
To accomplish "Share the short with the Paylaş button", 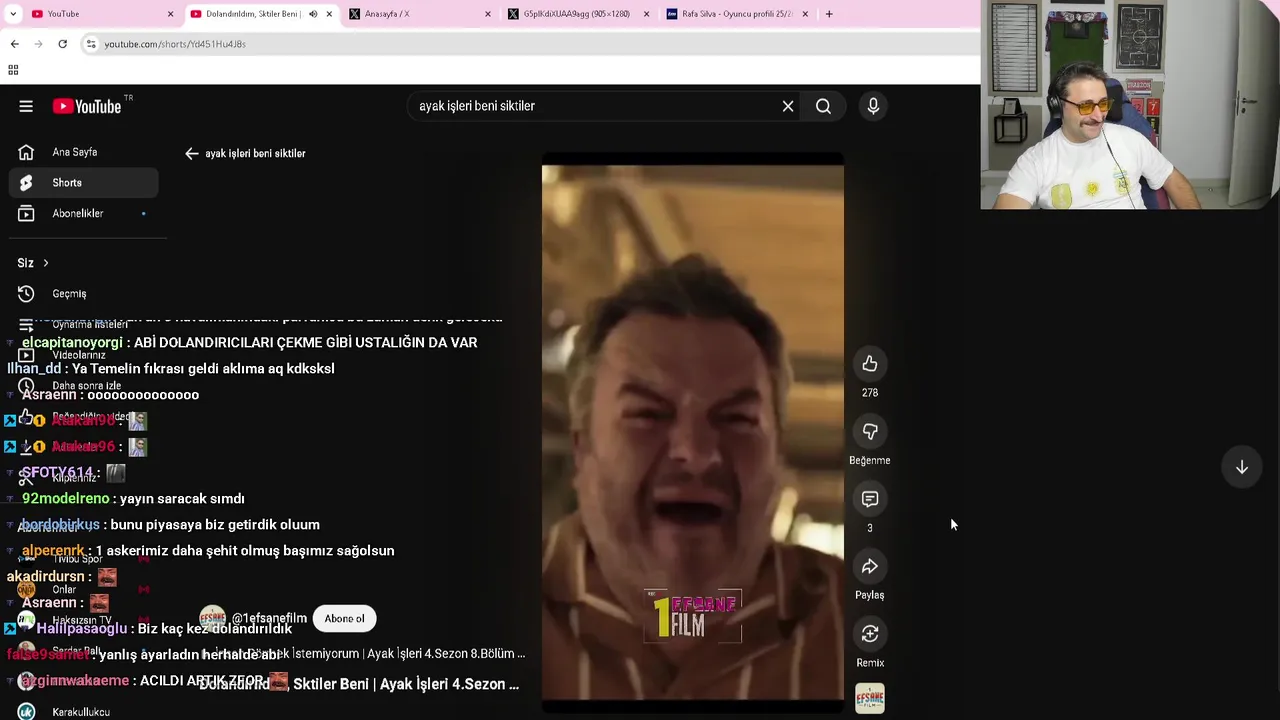I will pyautogui.click(x=870, y=567).
